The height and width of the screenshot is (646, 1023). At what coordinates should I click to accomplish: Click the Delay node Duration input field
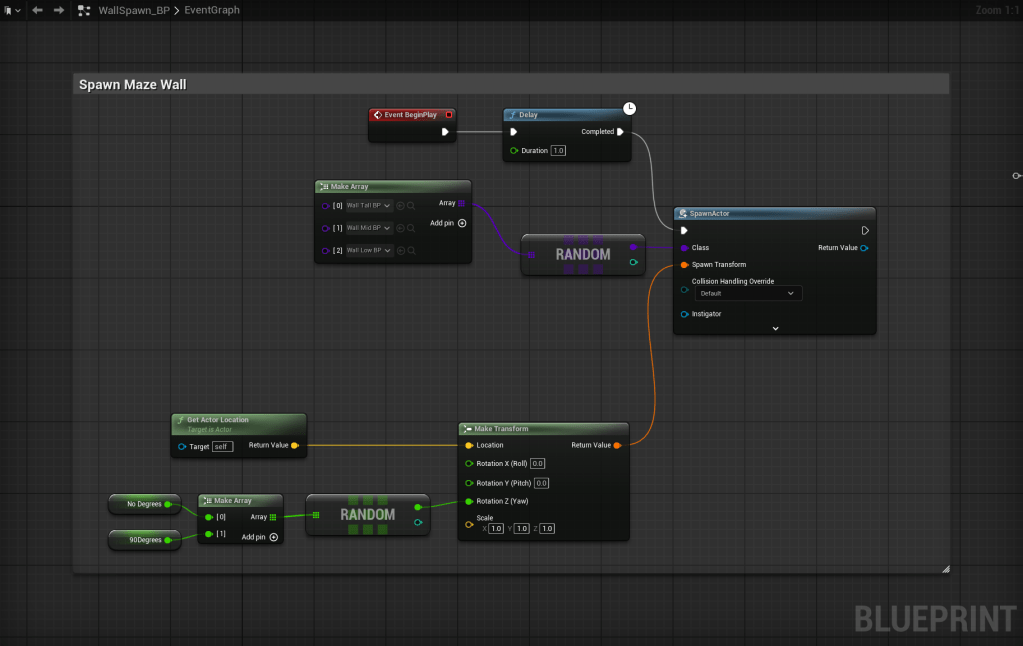(558, 151)
